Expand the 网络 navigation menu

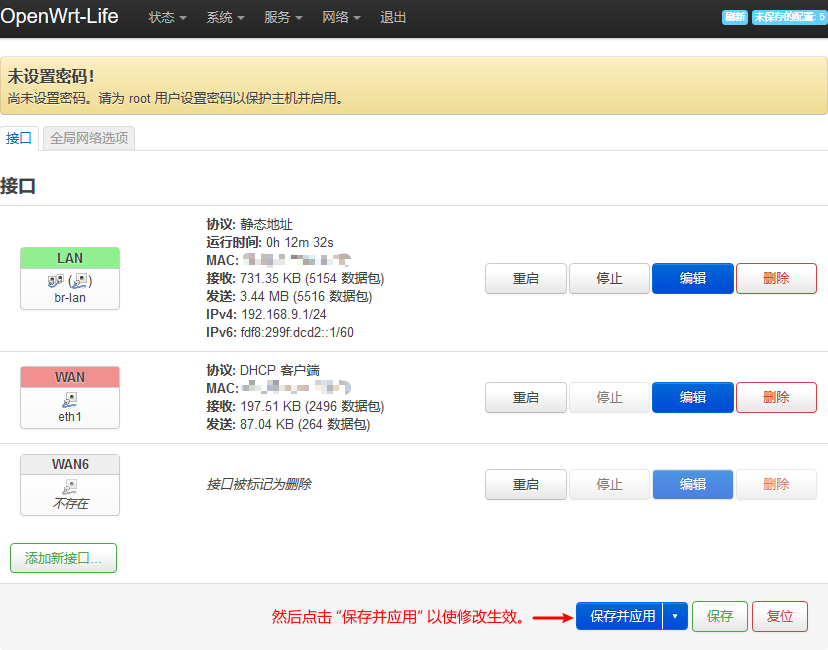341,18
